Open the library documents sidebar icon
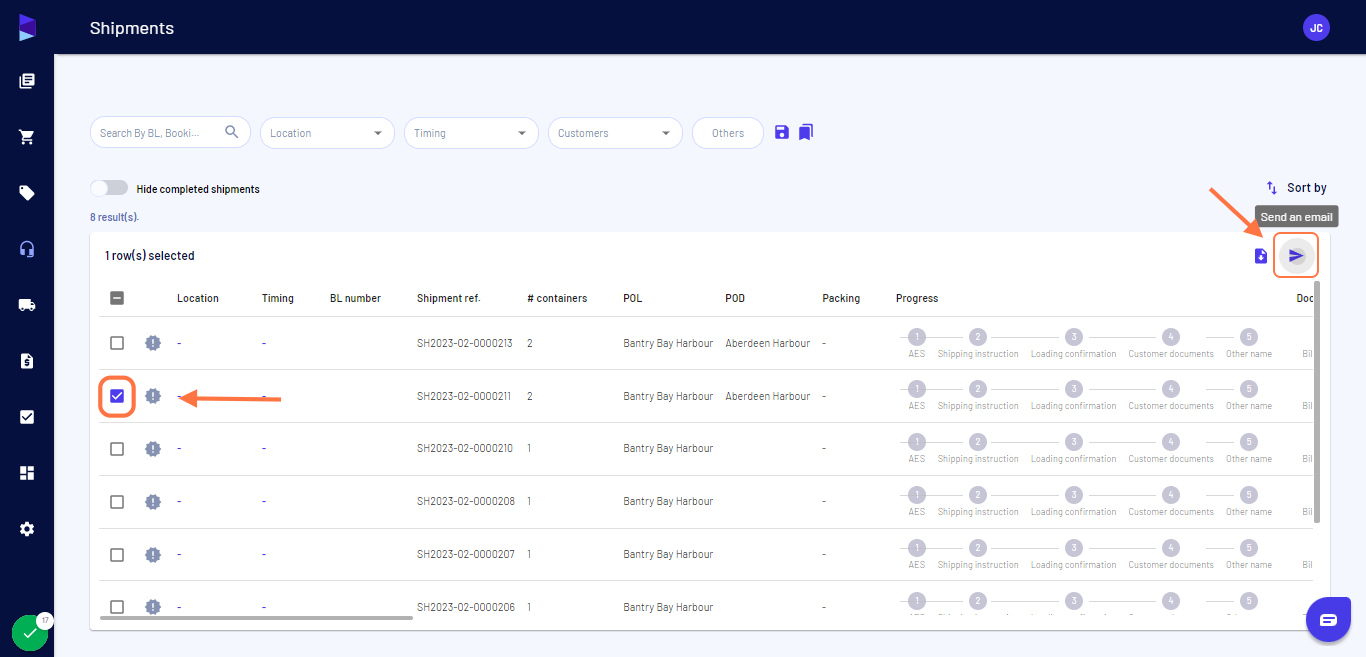This screenshot has width=1366, height=657. [27, 81]
